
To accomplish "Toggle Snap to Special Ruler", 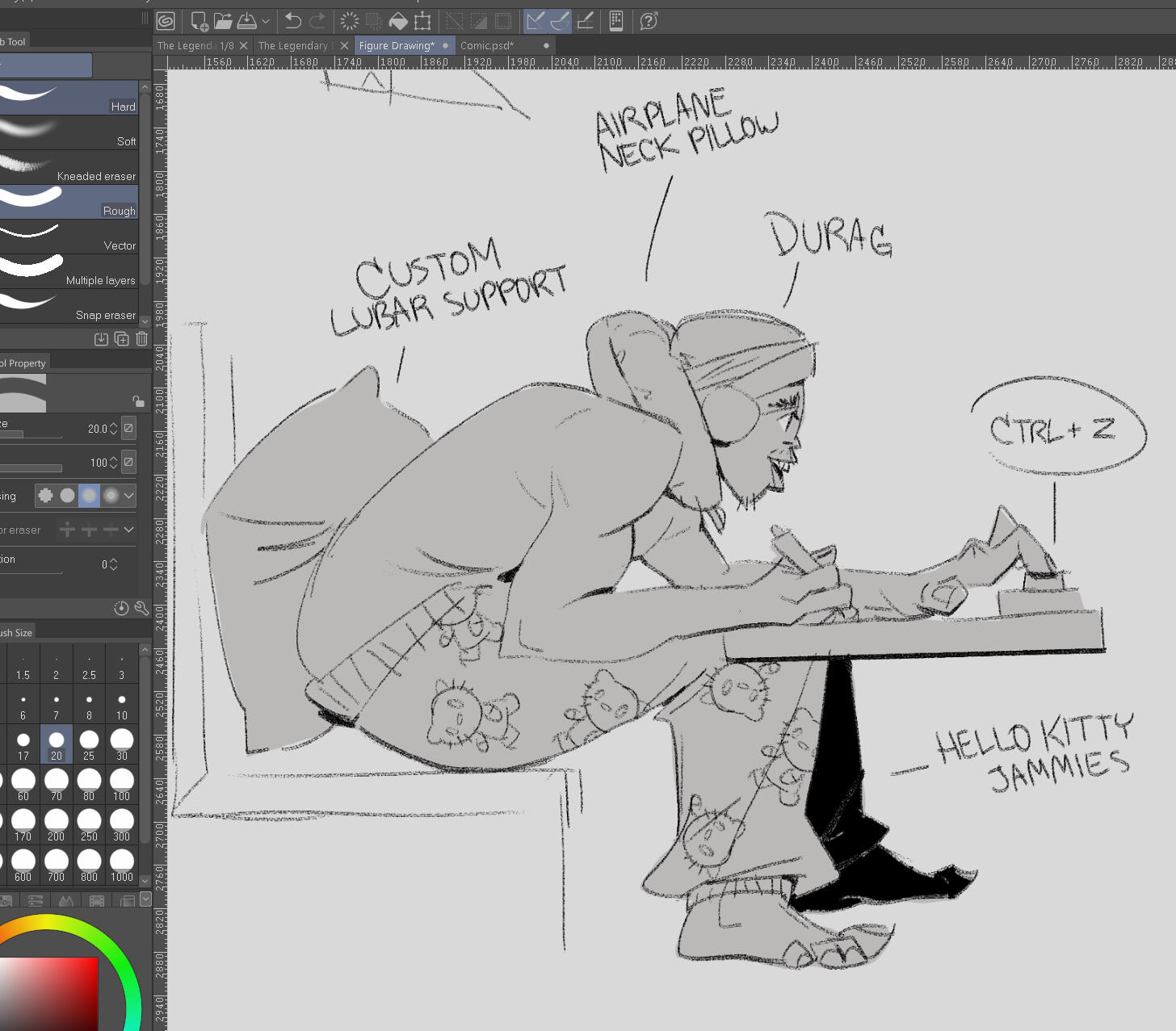I will (x=560, y=21).
